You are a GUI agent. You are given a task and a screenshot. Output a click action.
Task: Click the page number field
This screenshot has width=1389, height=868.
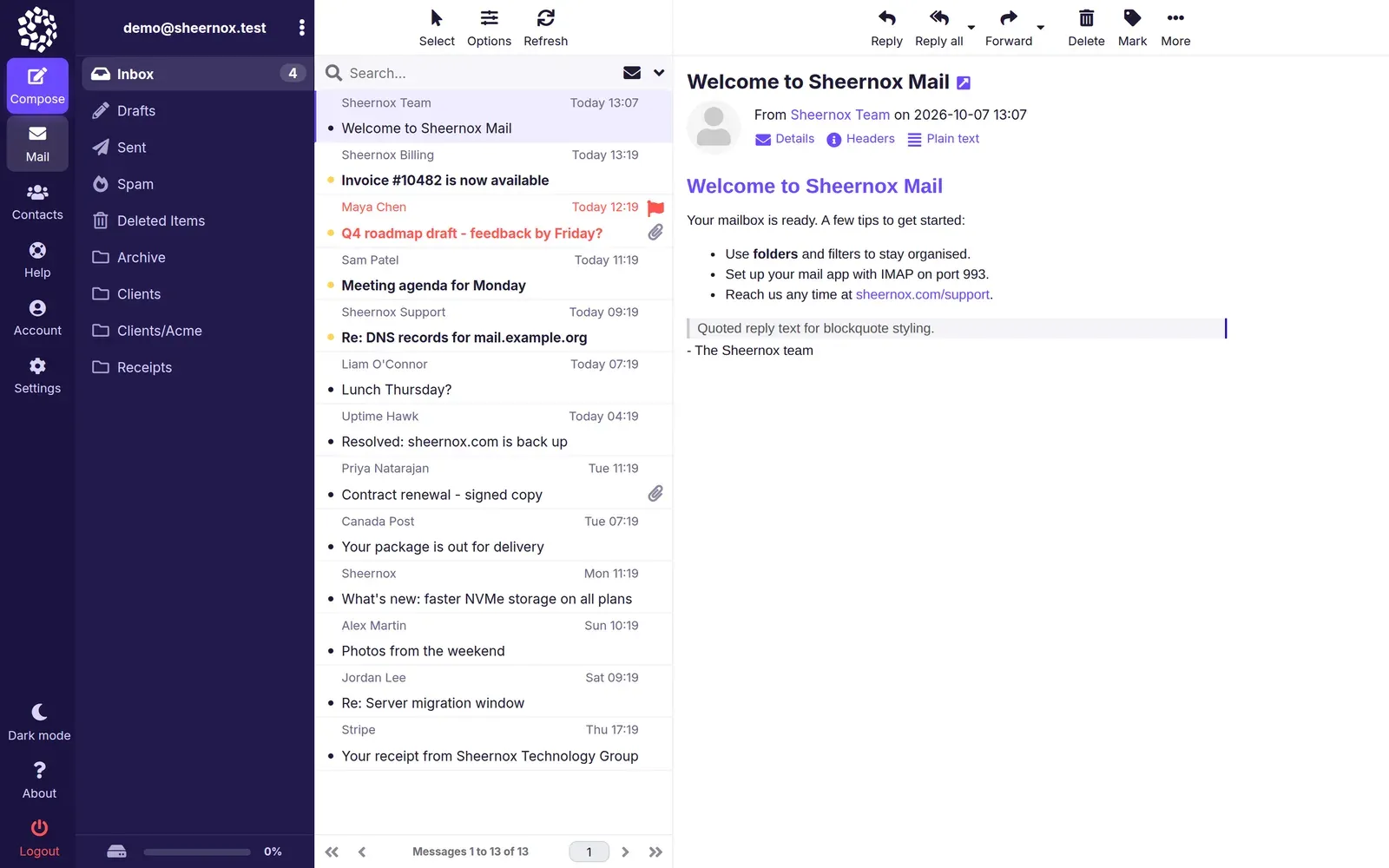coord(589,852)
